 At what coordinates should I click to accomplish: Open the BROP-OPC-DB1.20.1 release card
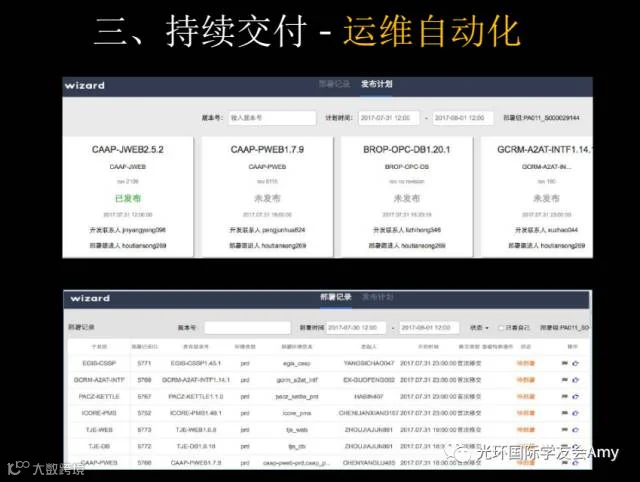pyautogui.click(x=407, y=197)
